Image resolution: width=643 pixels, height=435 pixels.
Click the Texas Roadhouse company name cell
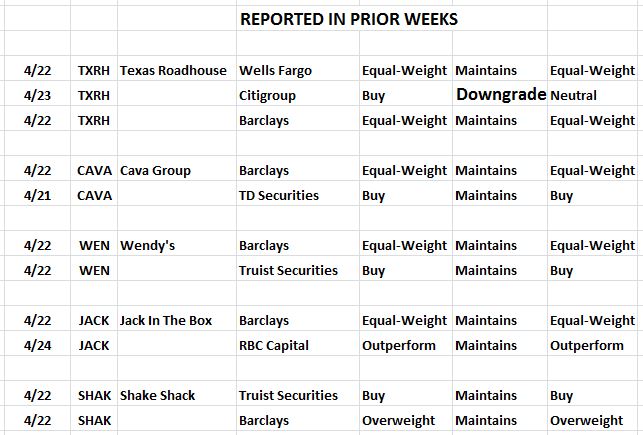pyautogui.click(x=173, y=71)
